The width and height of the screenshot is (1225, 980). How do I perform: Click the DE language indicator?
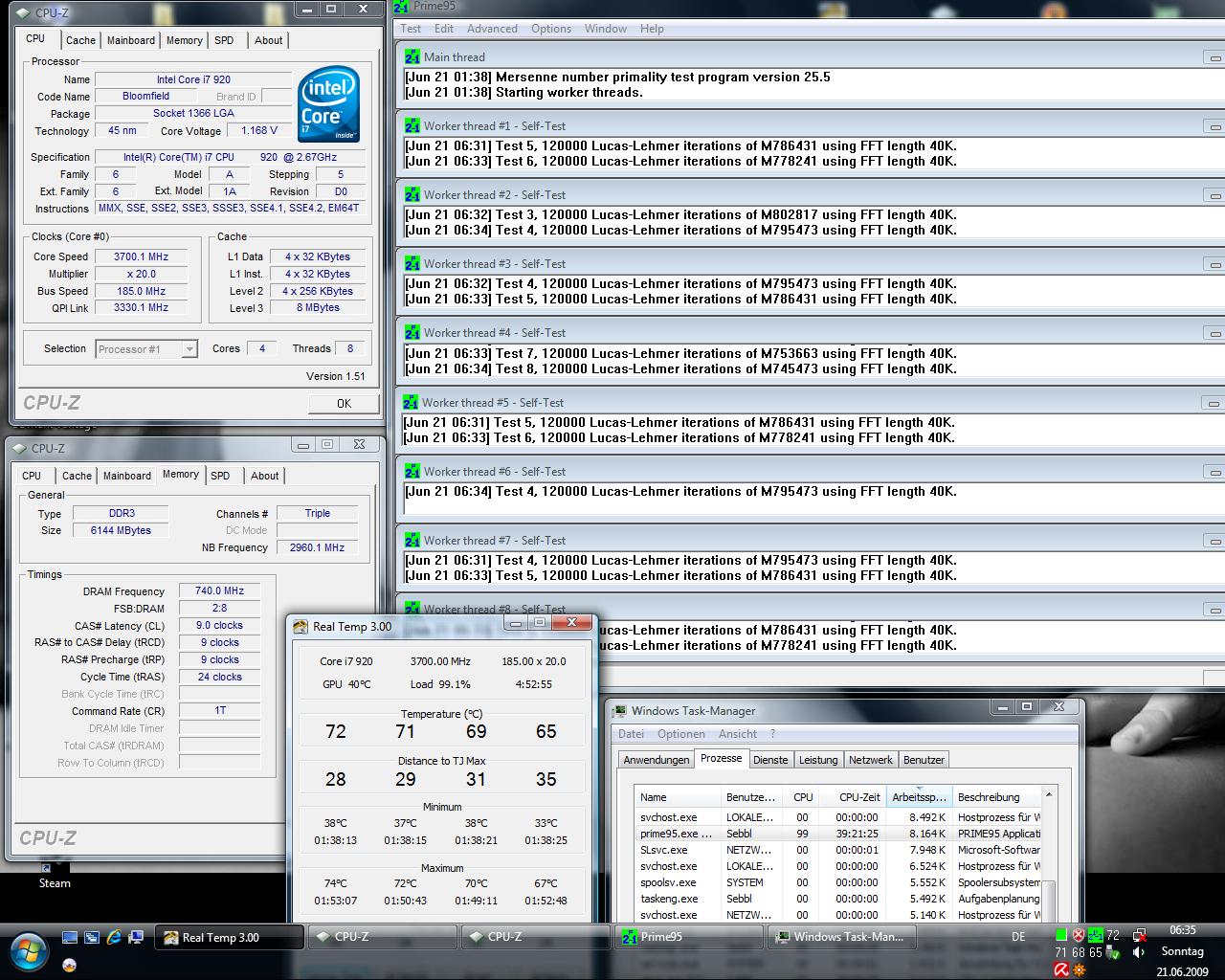1018,937
